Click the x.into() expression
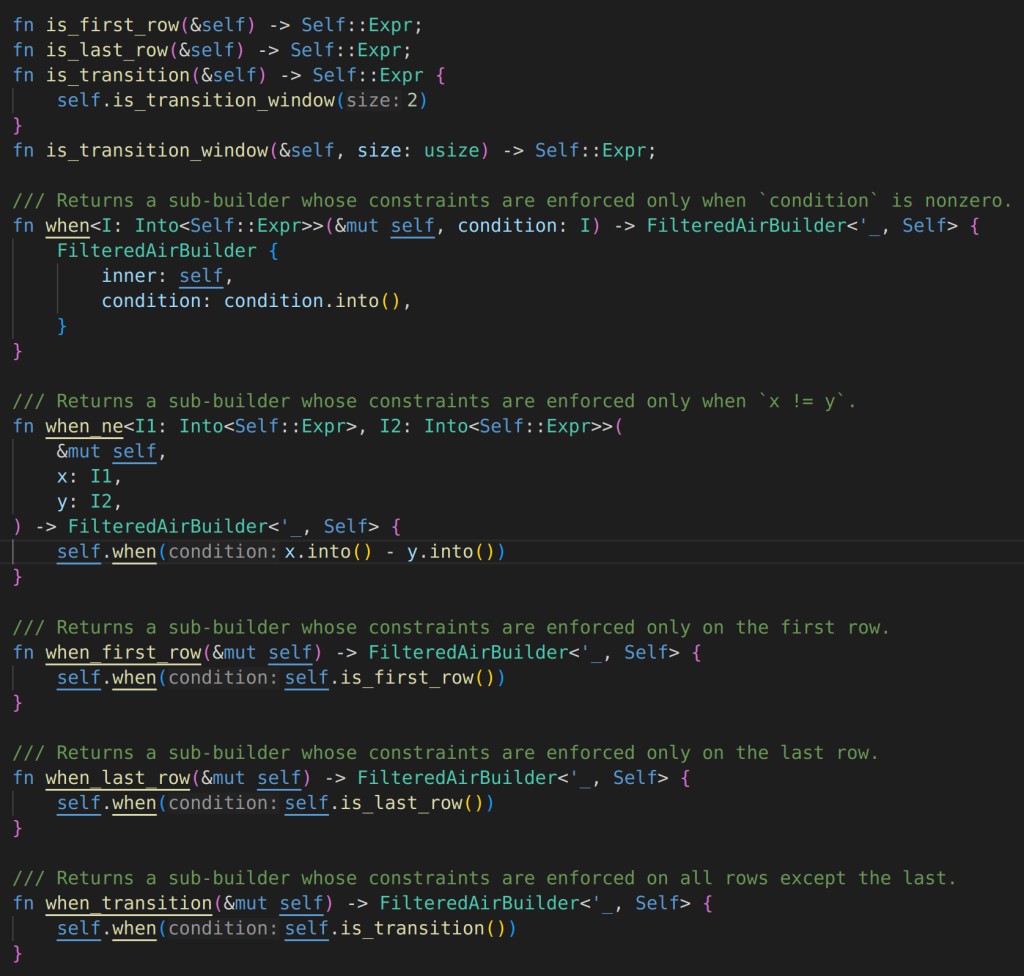 (x=328, y=552)
